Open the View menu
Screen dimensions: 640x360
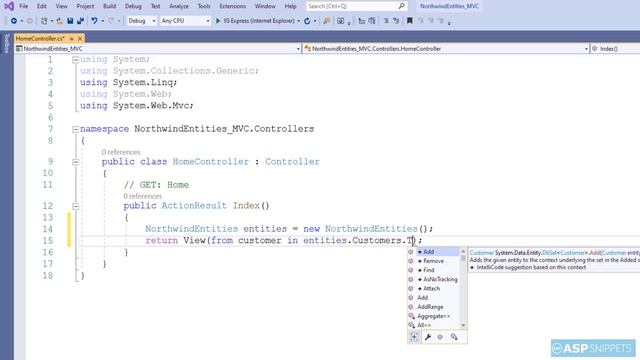click(61, 6)
